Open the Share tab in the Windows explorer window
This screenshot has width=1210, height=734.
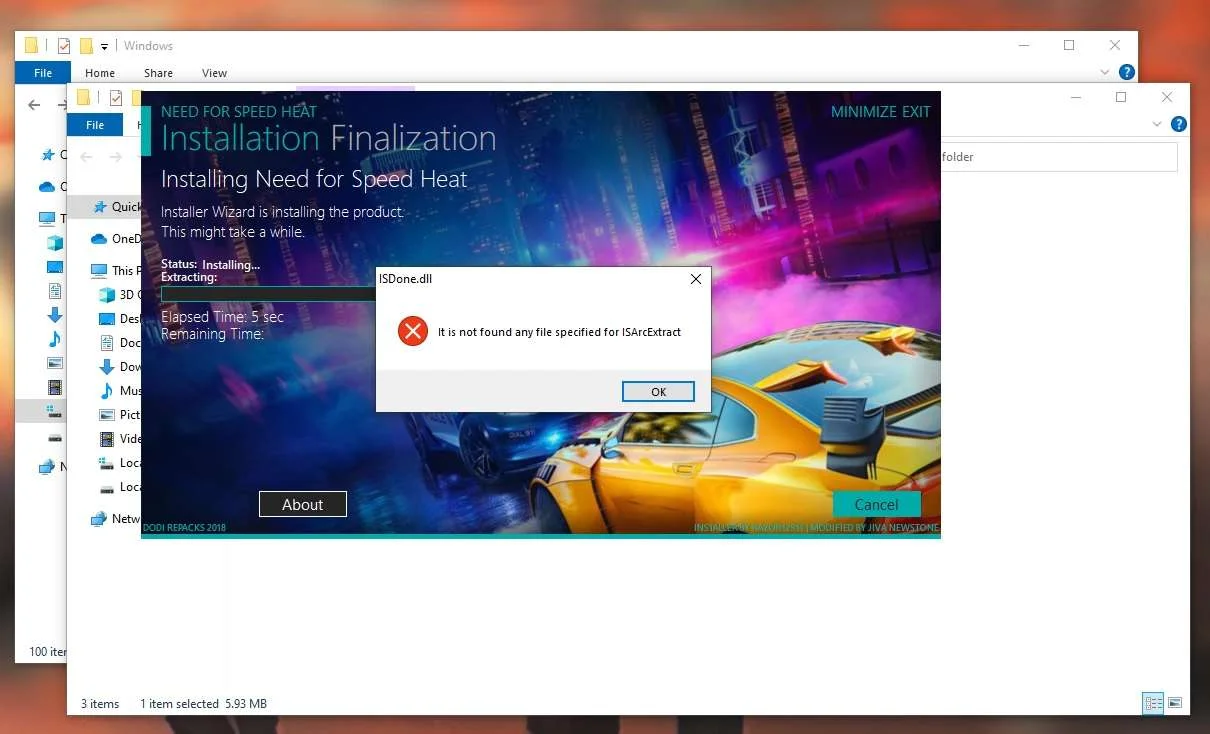coord(158,73)
